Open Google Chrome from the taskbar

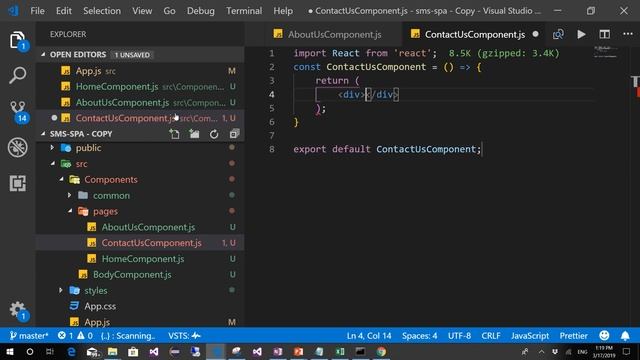[x=381, y=351]
